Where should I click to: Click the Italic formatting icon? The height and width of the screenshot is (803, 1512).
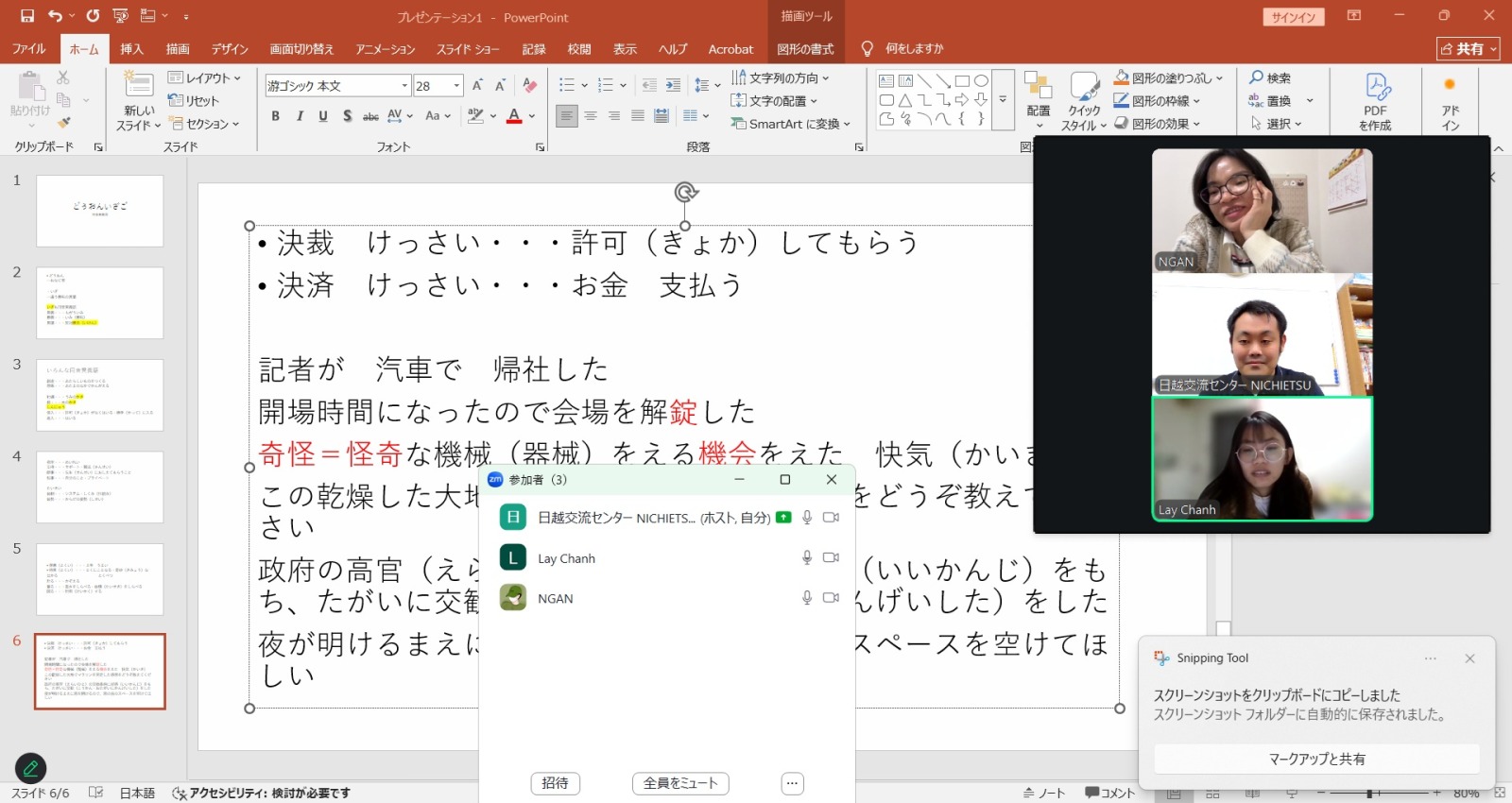click(300, 115)
